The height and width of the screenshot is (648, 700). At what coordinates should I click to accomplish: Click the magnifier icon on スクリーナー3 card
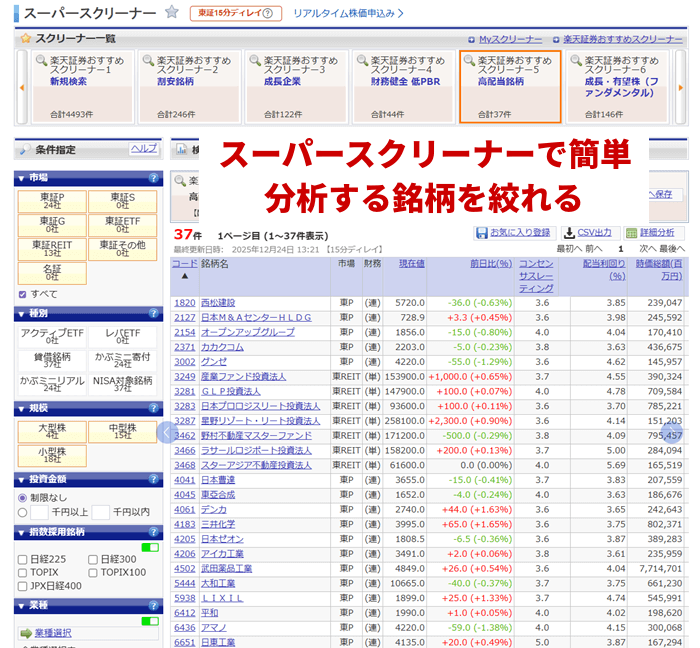[x=255, y=60]
